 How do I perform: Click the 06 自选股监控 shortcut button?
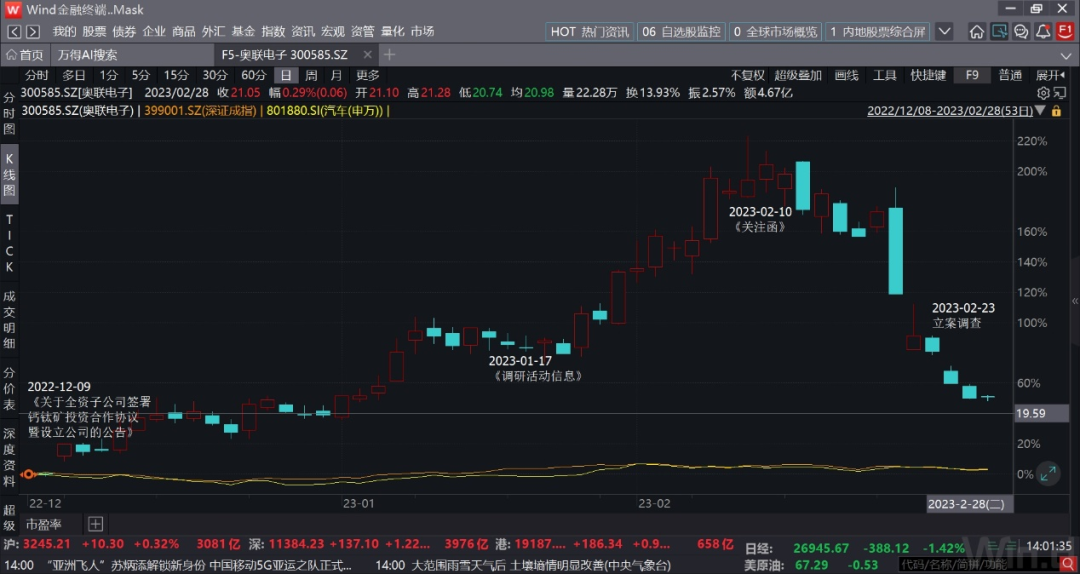click(x=681, y=32)
